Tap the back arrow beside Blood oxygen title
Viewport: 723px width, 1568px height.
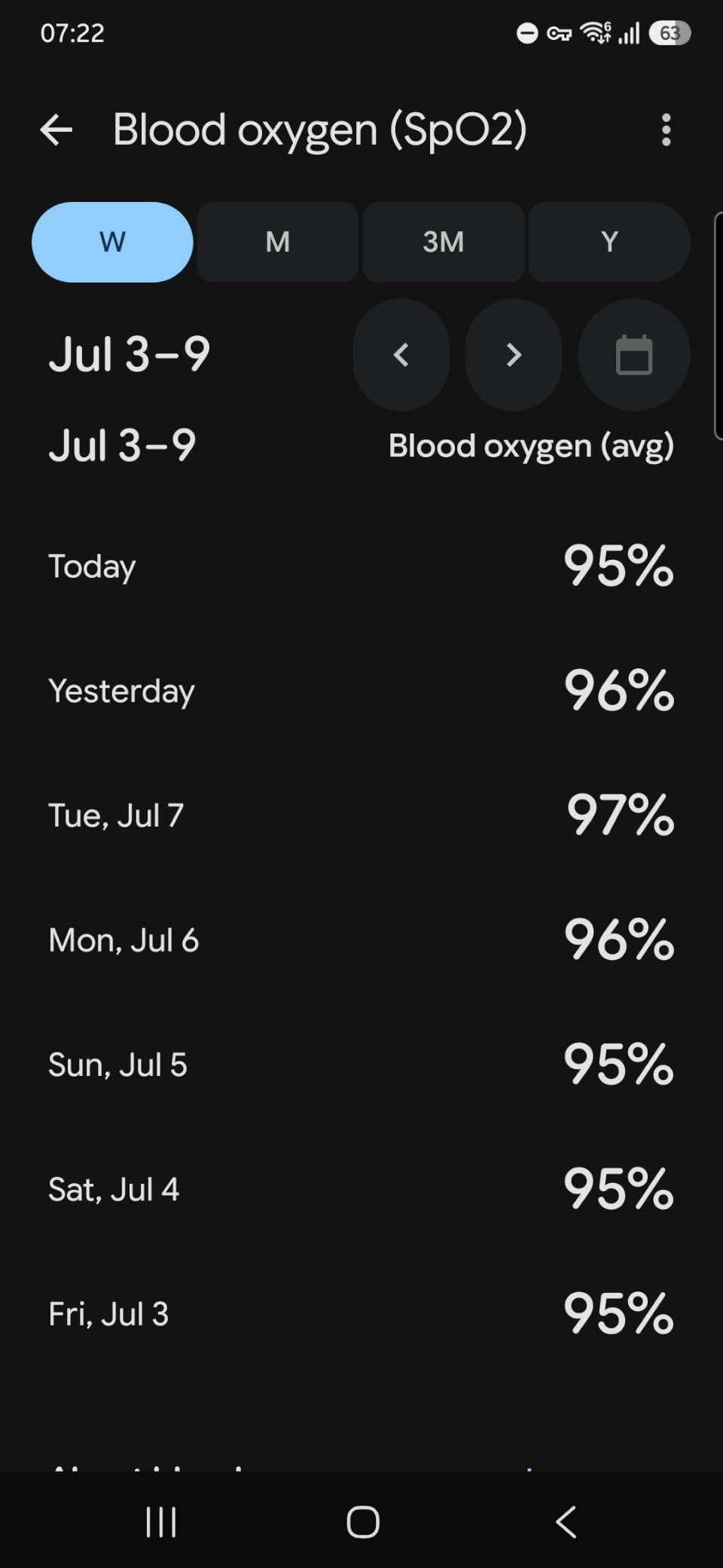56,130
